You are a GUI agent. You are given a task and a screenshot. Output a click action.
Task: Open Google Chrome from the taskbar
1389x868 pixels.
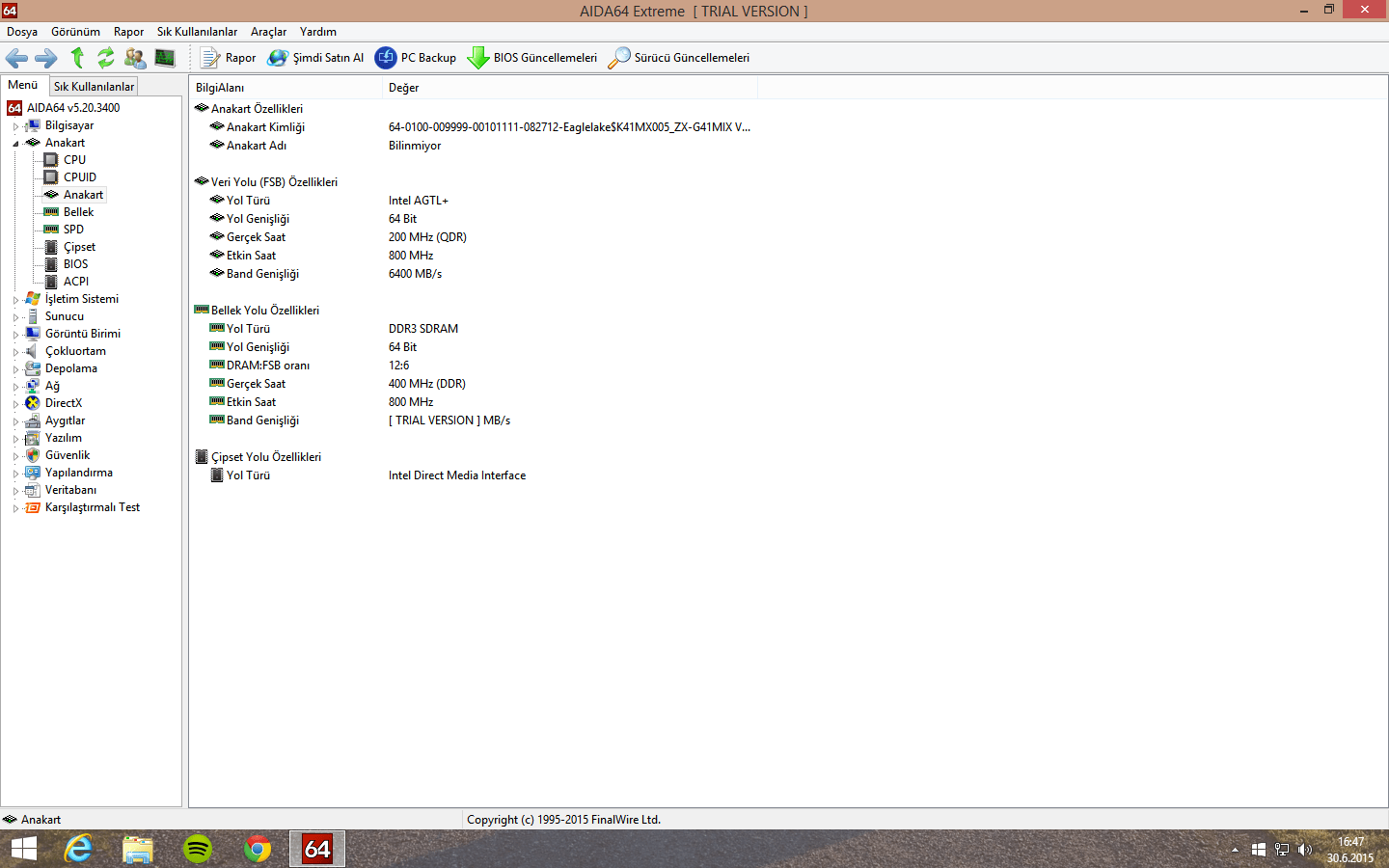tap(258, 849)
